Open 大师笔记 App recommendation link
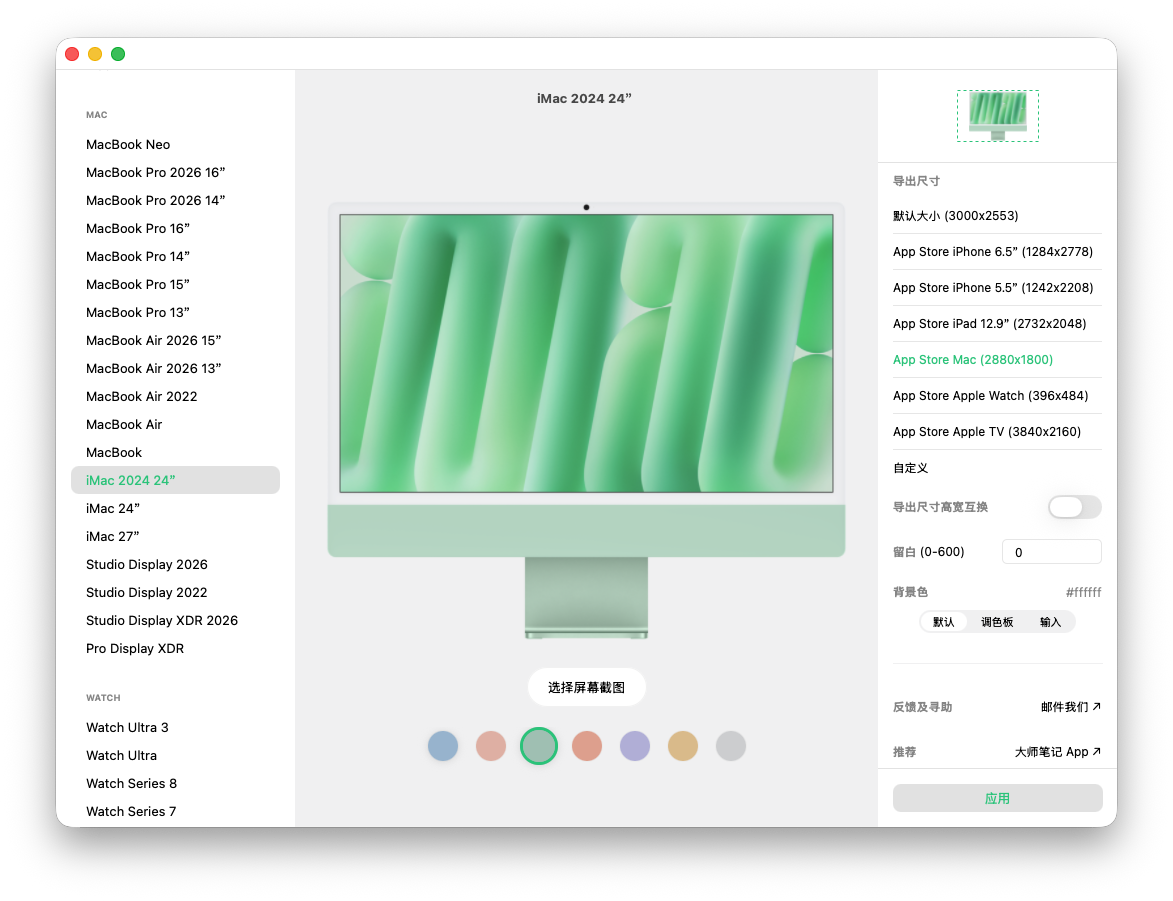 coord(1058,752)
